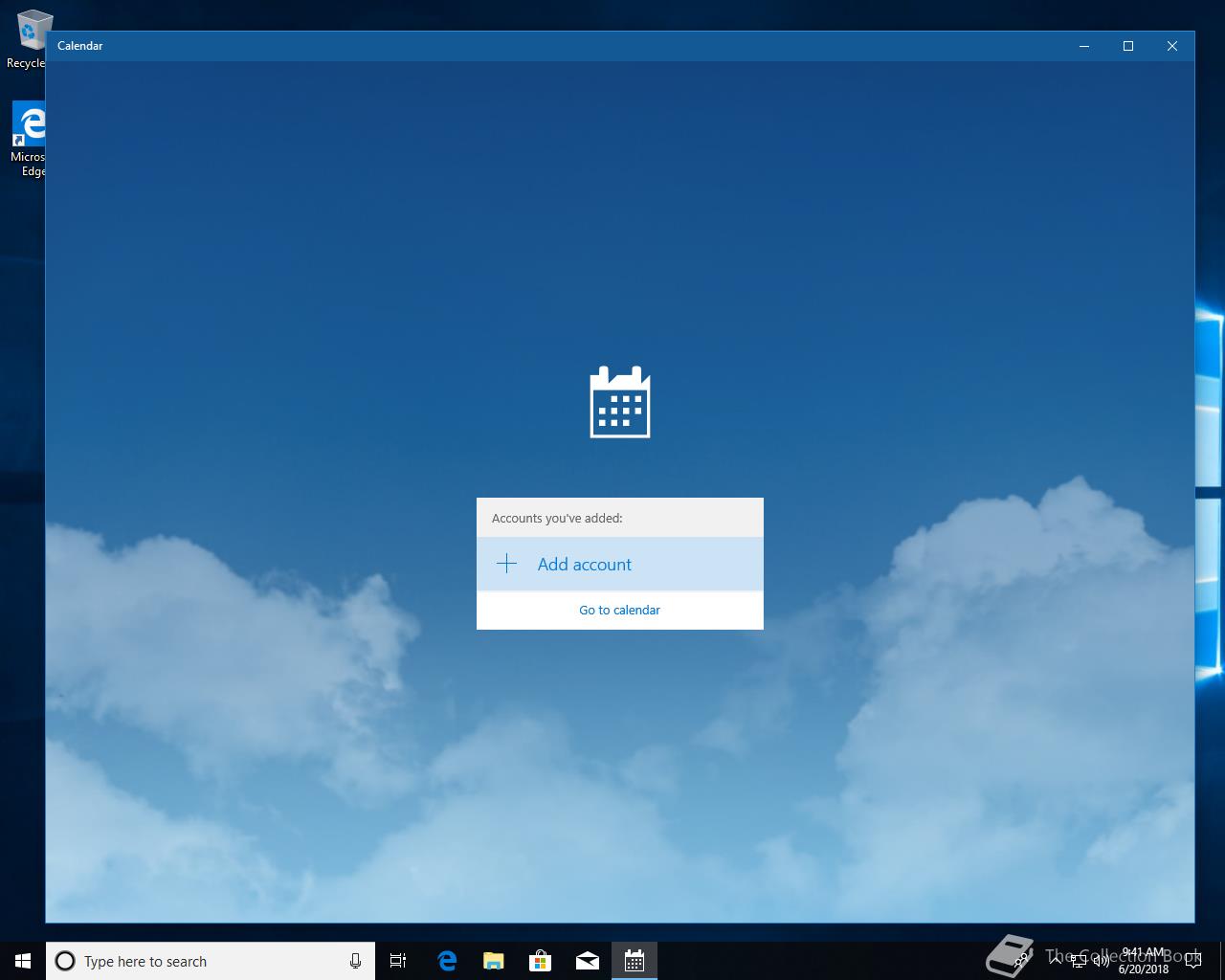Open the Go to calendar link

[x=619, y=610]
